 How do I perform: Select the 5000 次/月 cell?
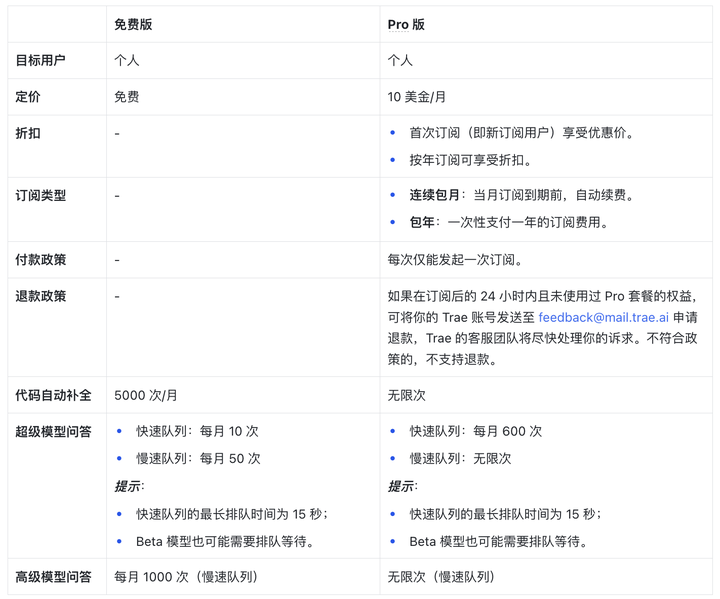[146, 395]
